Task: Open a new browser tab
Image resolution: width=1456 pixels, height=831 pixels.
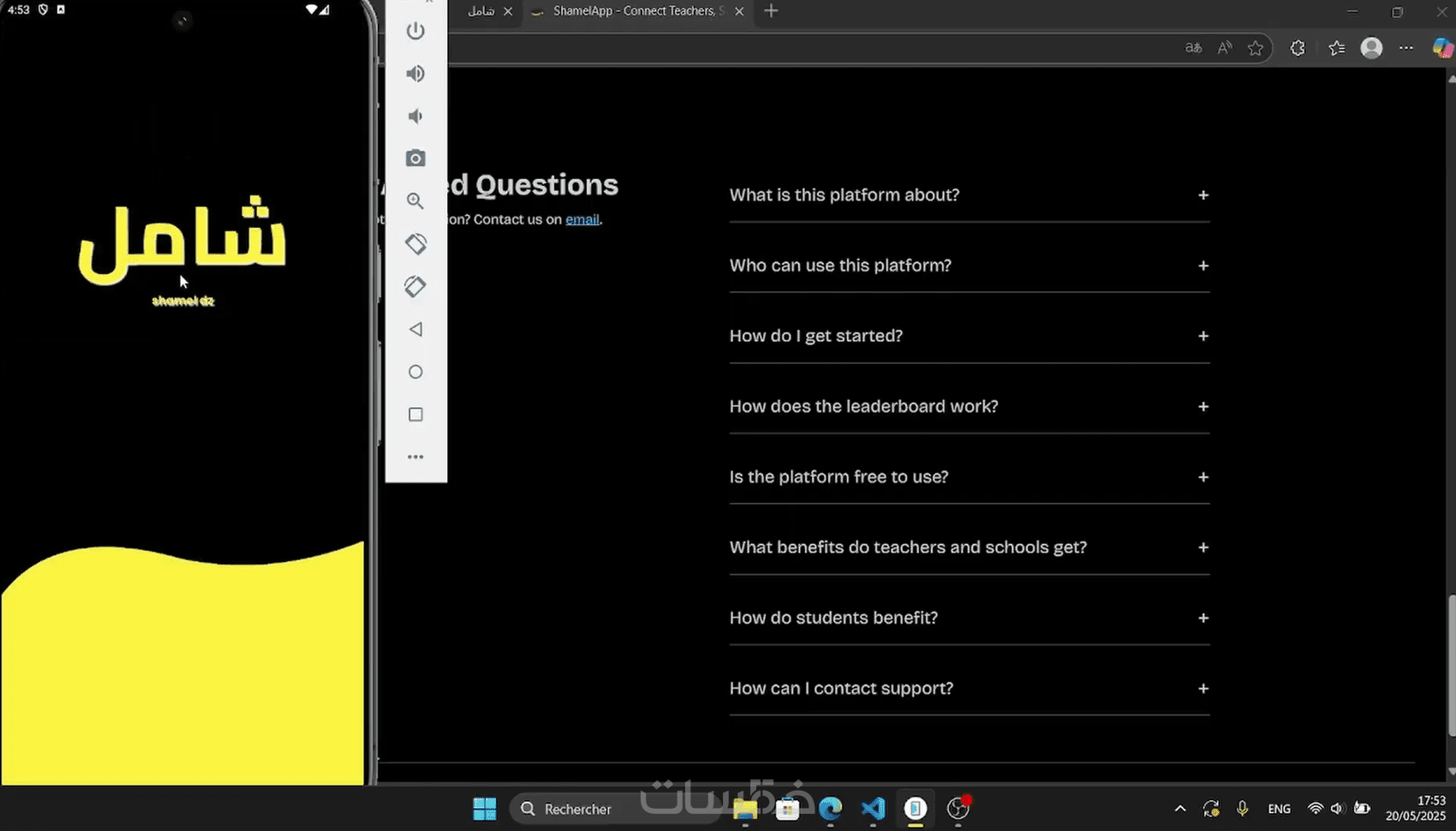Action: [771, 10]
